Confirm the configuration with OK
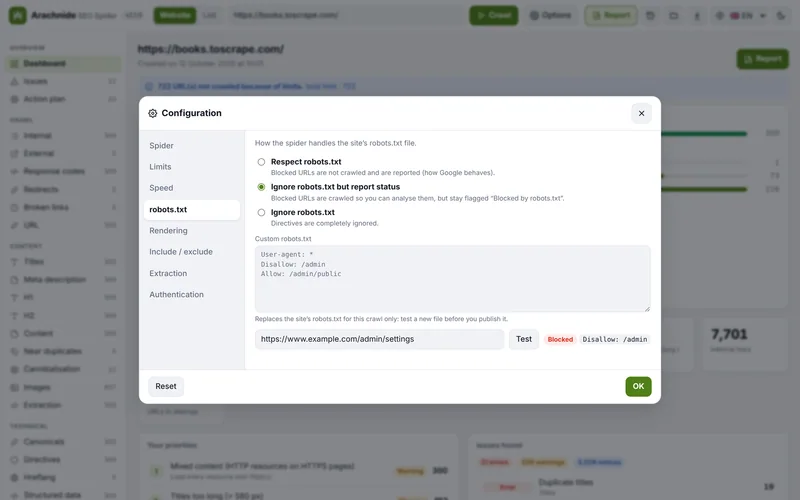Screen dimensions: 800x500 [638, 386]
